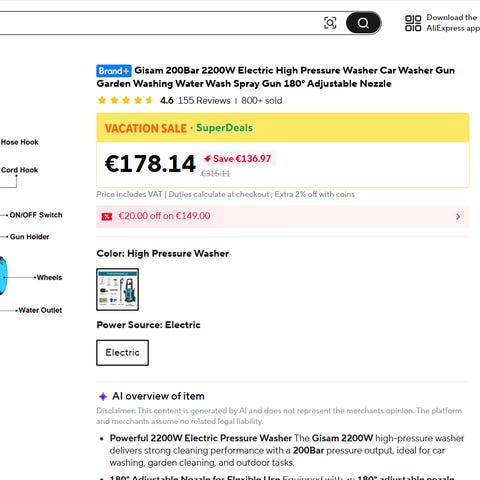Click the star rating icons
The height and width of the screenshot is (480, 480).
(125, 100)
